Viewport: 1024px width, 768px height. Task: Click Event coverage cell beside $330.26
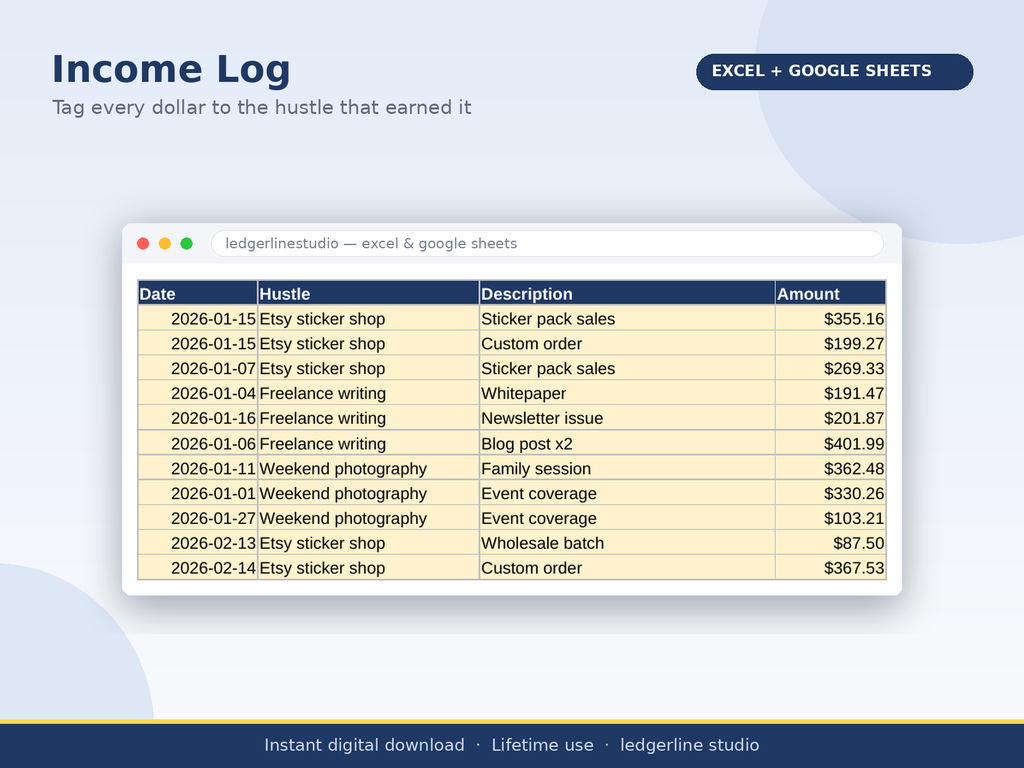coord(627,493)
